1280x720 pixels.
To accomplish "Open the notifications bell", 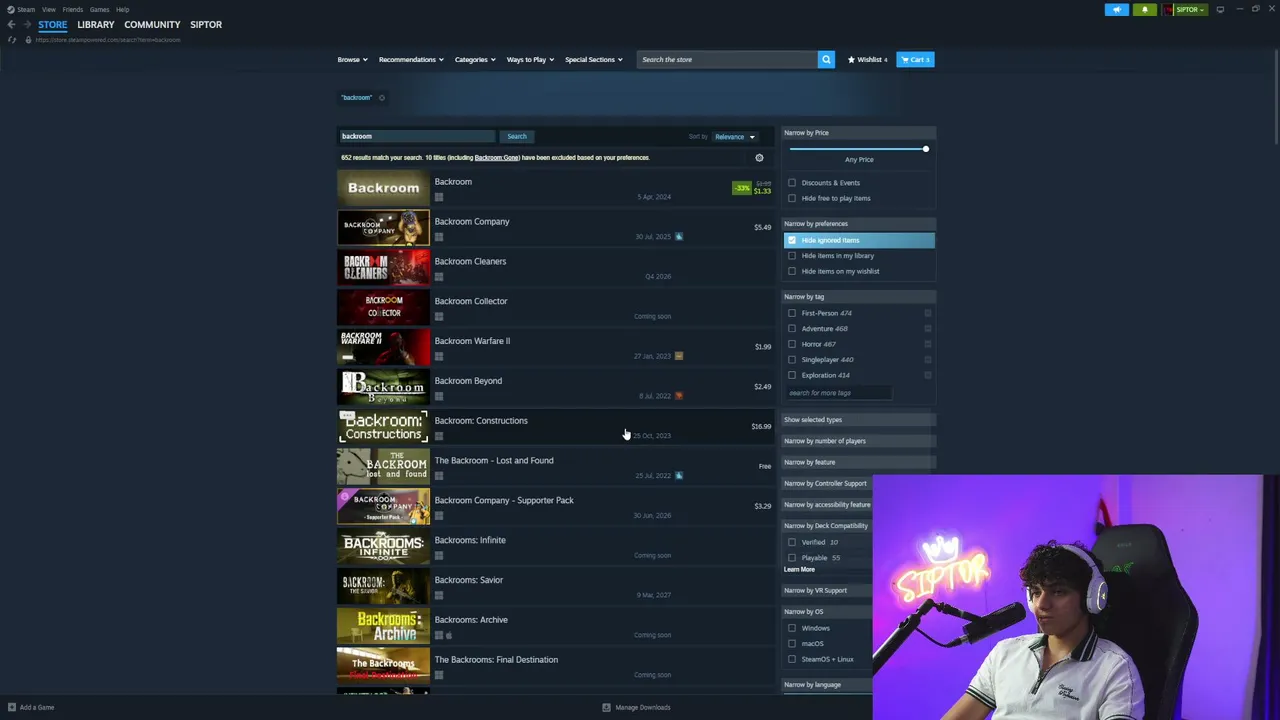I will point(1145,10).
